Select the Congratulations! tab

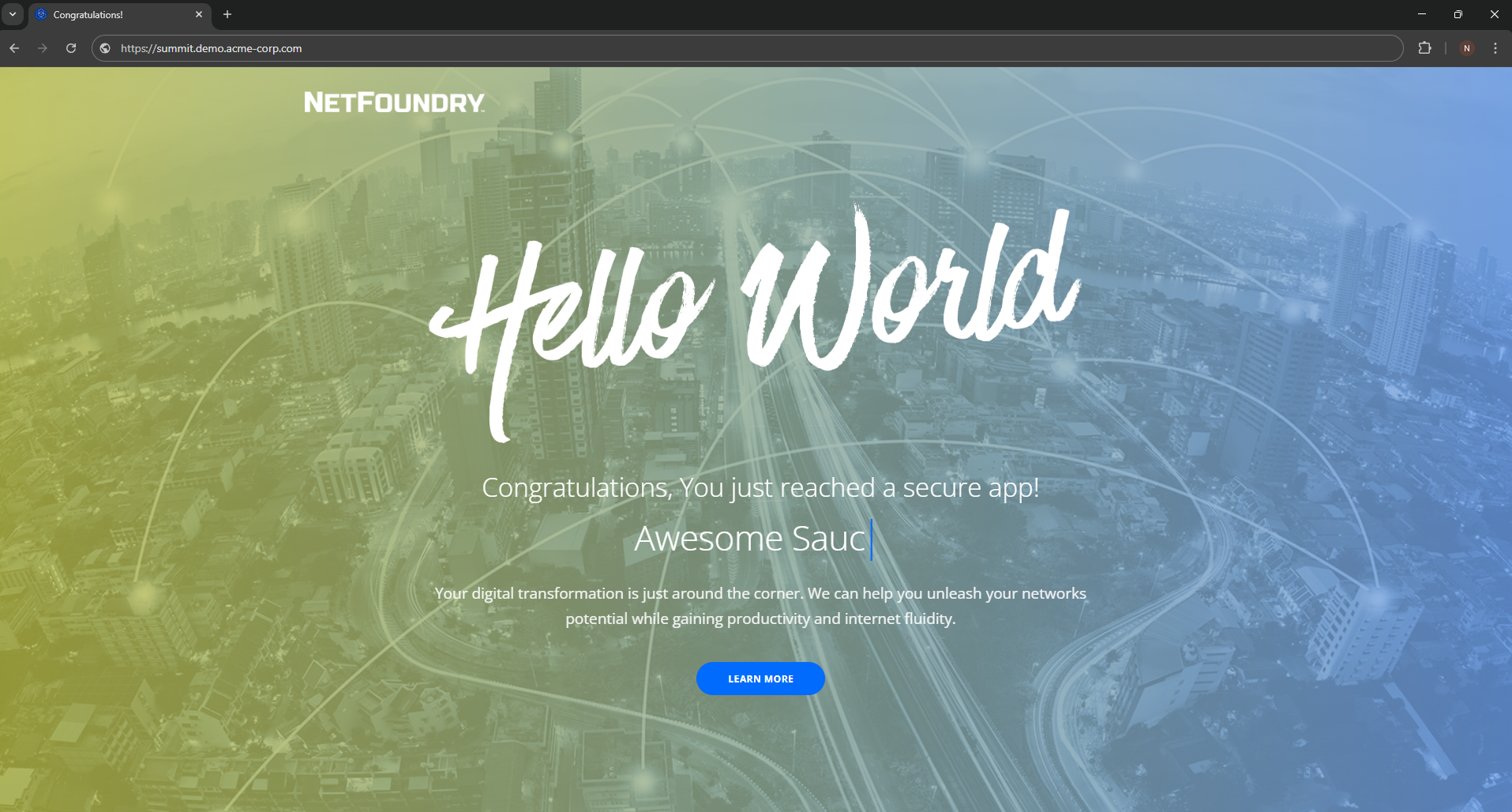click(x=119, y=14)
